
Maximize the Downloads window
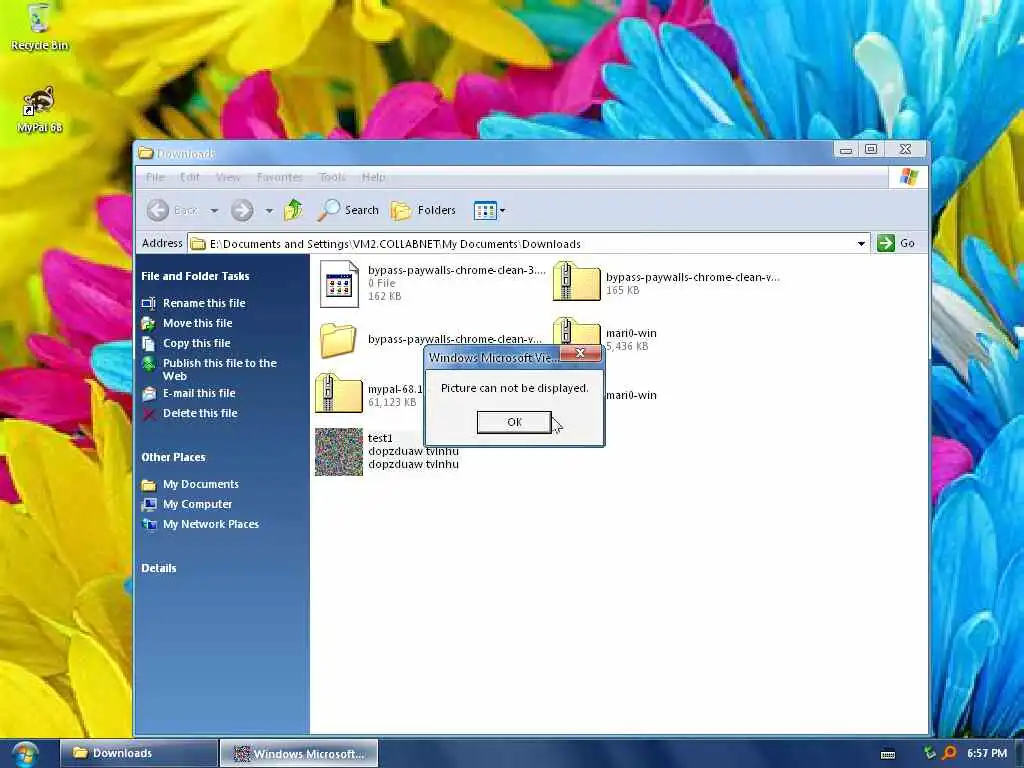click(871, 149)
